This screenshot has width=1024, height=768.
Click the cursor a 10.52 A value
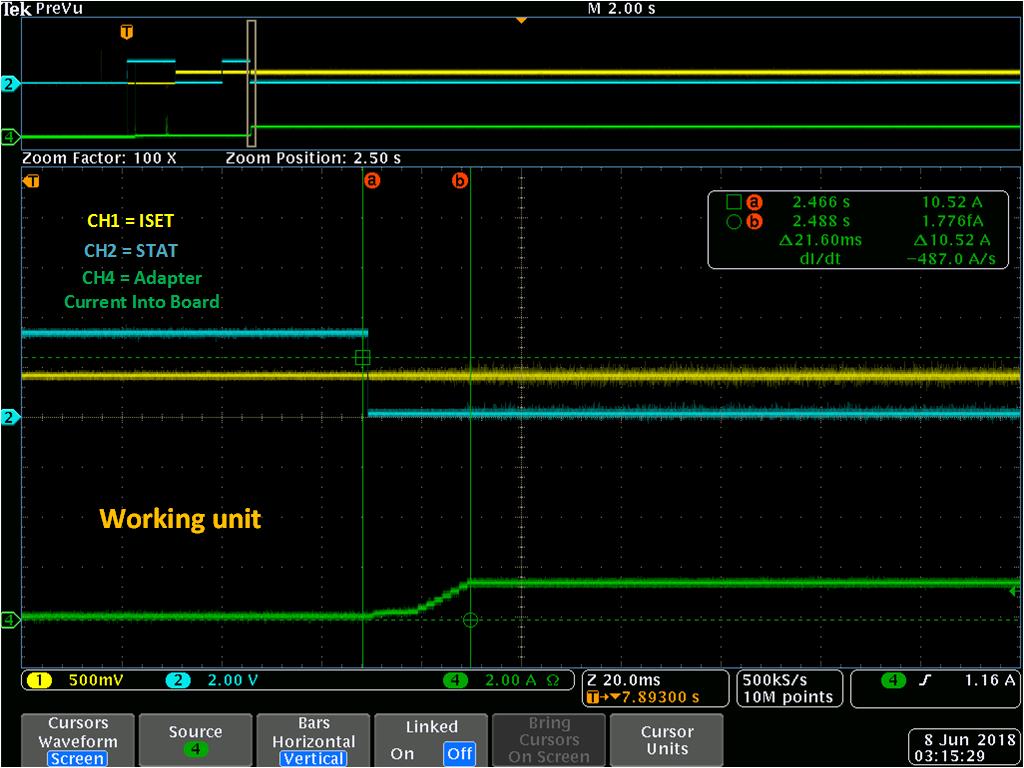tap(952, 202)
